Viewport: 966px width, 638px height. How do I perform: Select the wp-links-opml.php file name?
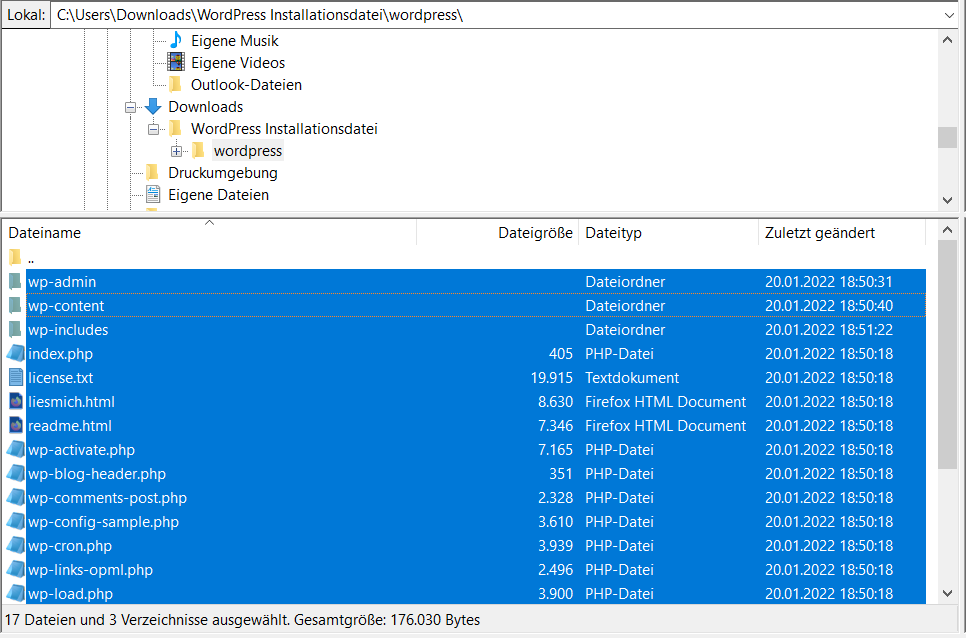(x=91, y=570)
